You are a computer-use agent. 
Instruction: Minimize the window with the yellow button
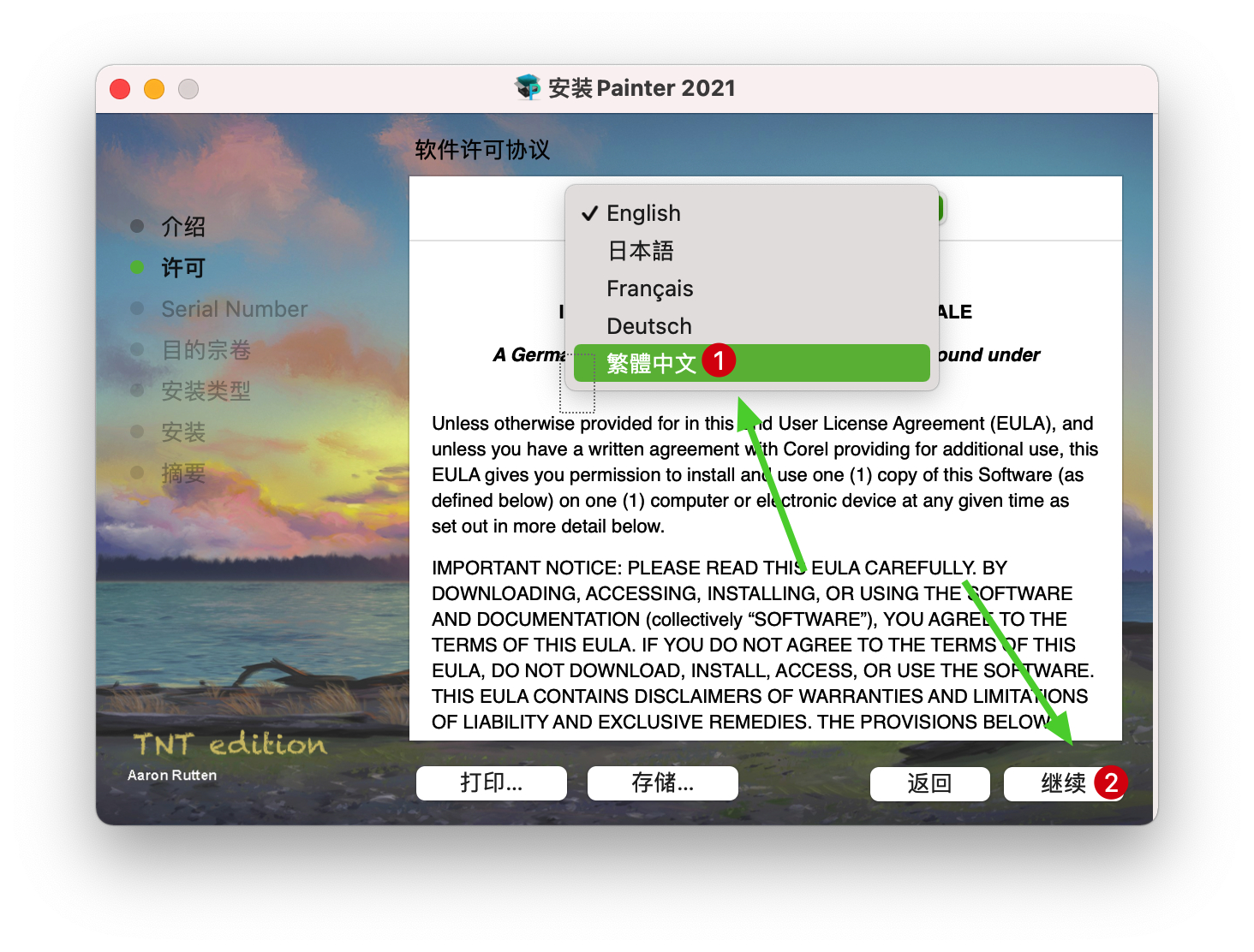[x=154, y=89]
